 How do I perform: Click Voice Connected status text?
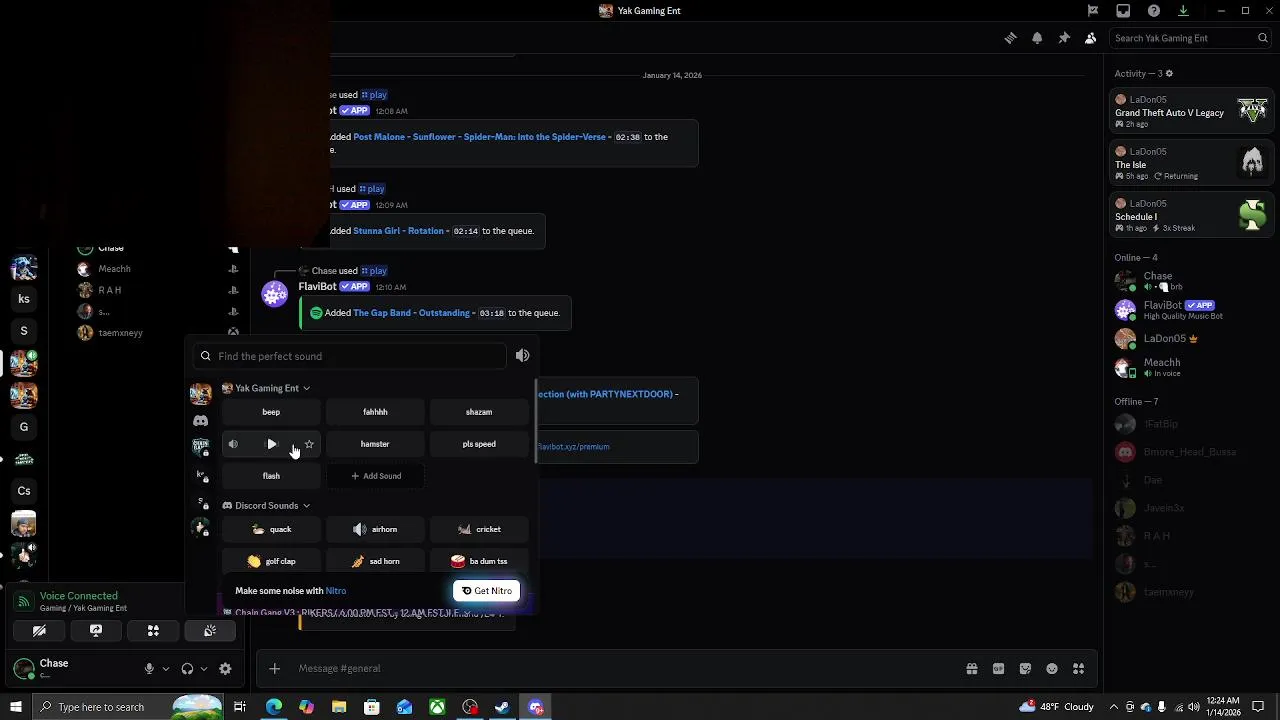tap(79, 596)
